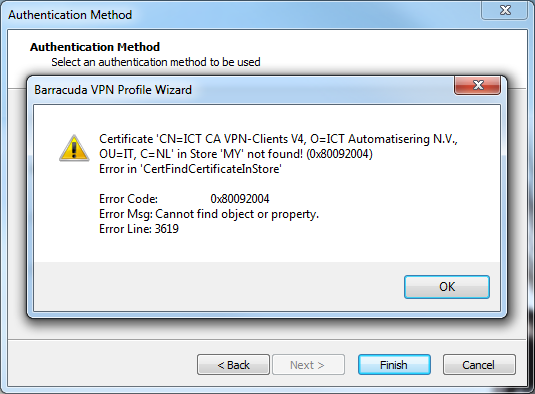Confirm the error with OK
Screen dimensions: 535x394
pos(447,287)
